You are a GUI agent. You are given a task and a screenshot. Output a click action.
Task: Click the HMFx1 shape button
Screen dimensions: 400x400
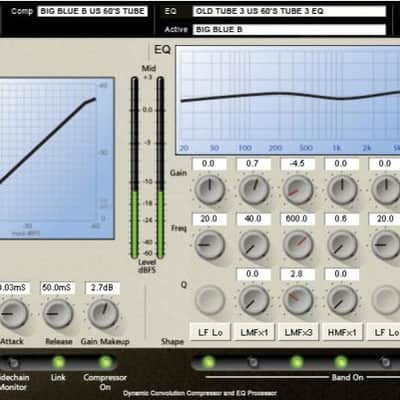click(343, 332)
